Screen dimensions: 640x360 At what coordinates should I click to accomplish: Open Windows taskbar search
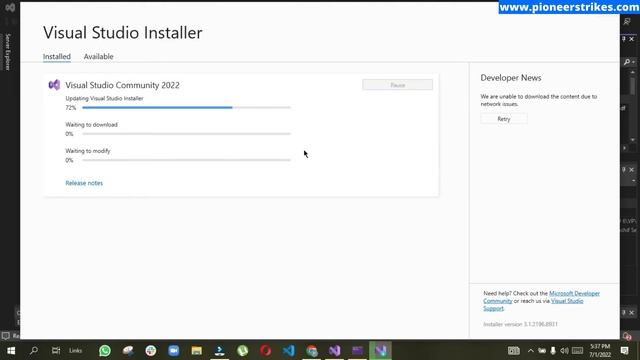click(34, 351)
